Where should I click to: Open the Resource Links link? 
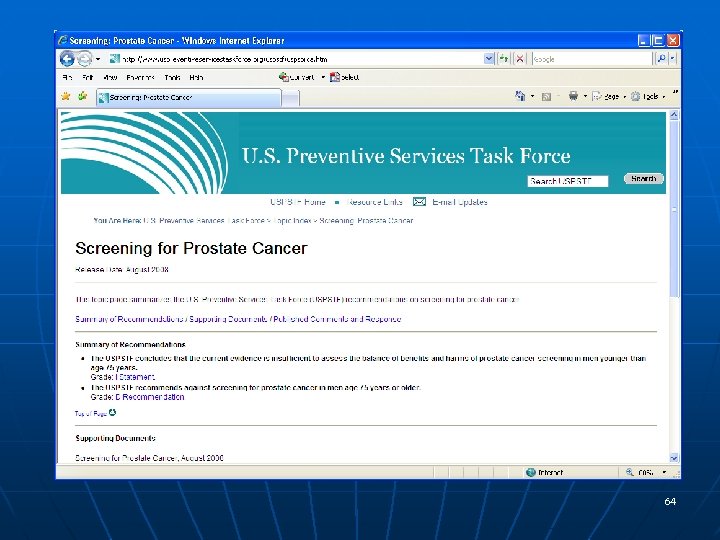[374, 202]
